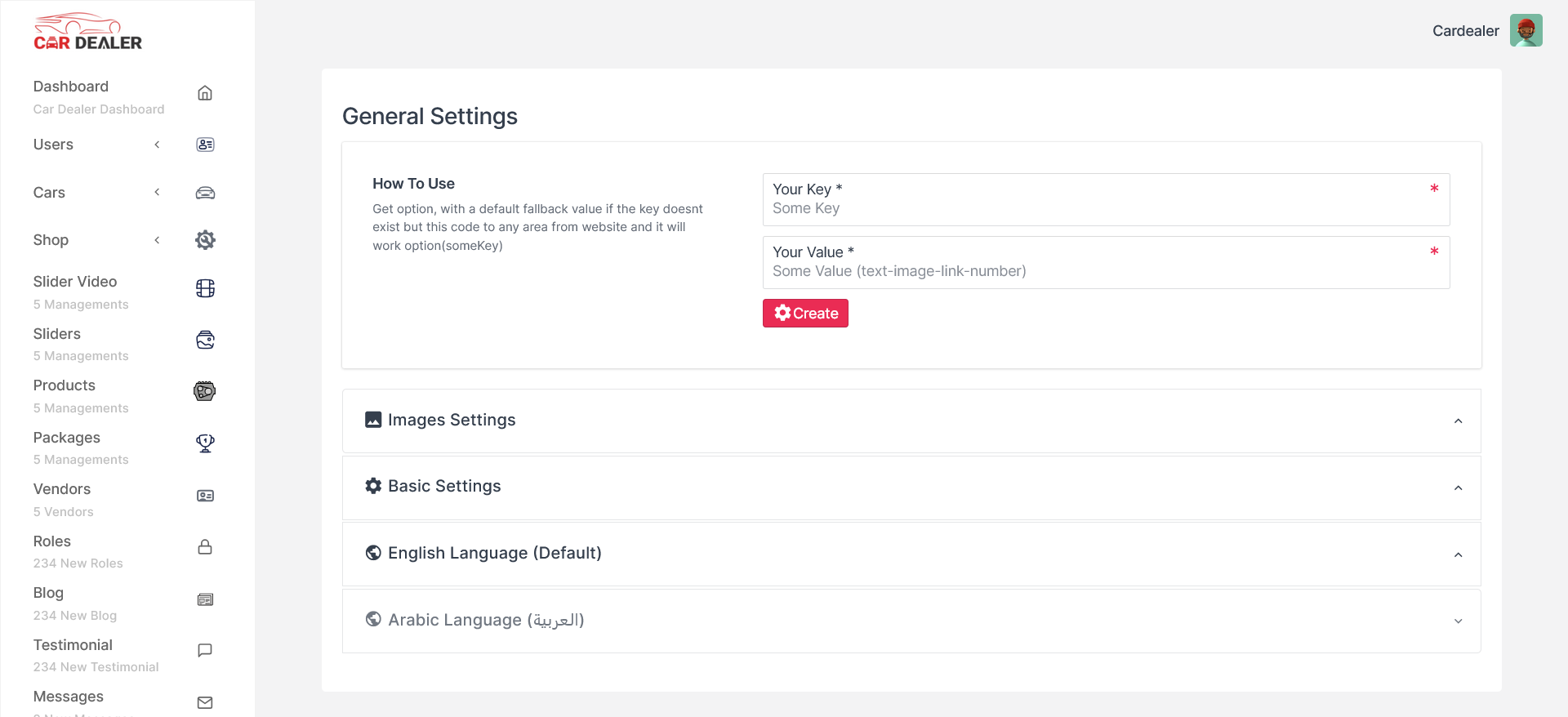Screen dimensions: 1568x717
Task: Open Vendors in the sidebar
Action: coord(62,489)
